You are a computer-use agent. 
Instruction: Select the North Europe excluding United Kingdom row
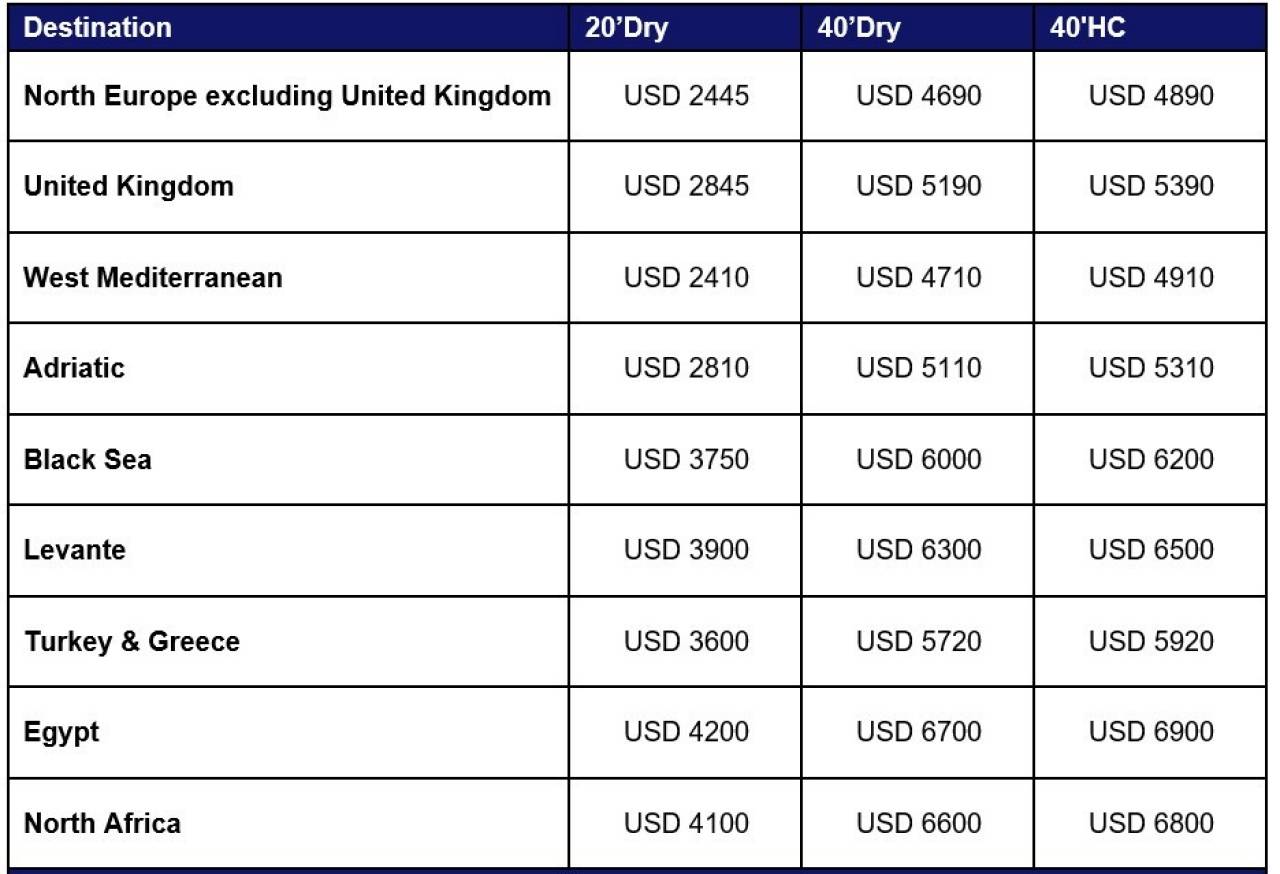click(638, 96)
